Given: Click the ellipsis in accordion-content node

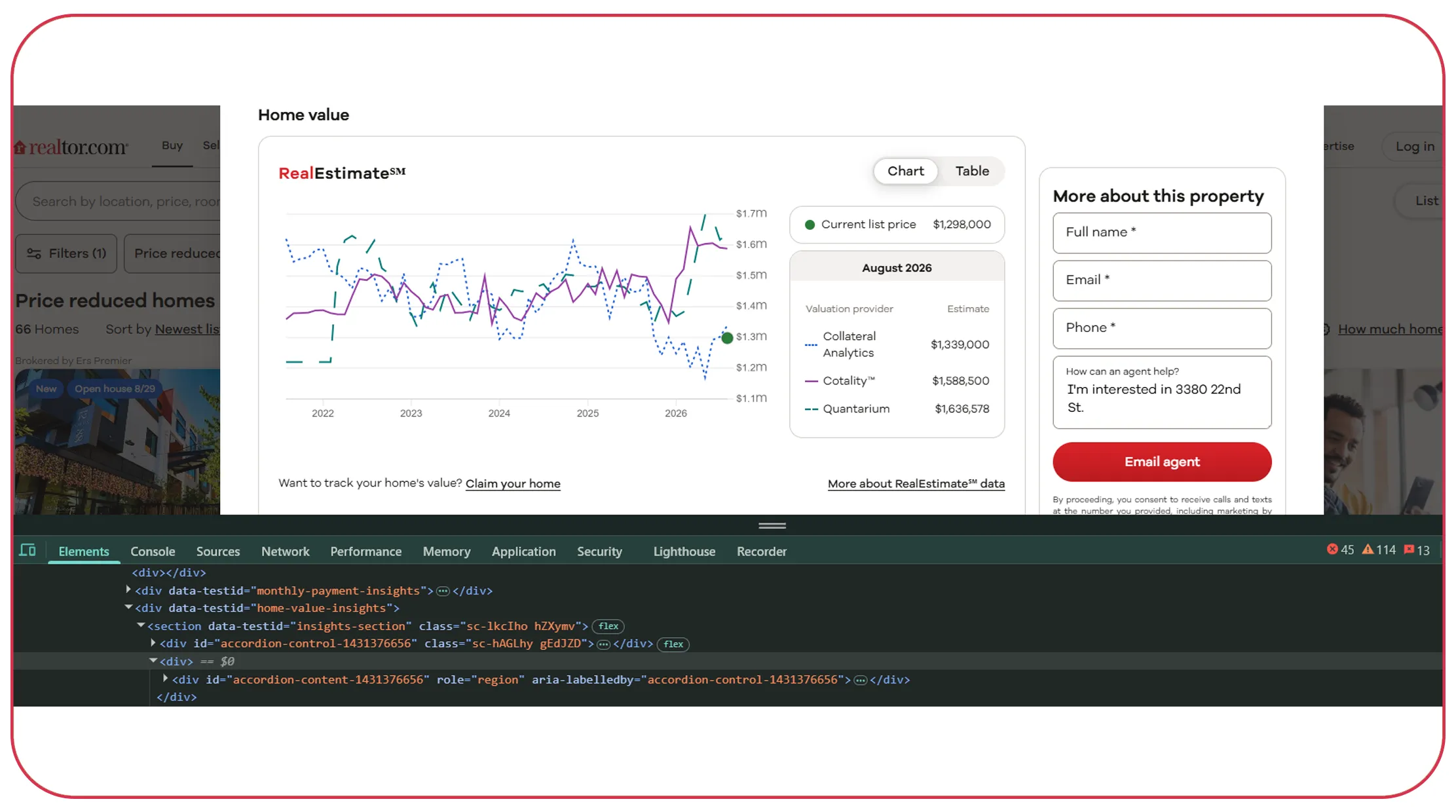Looking at the screenshot, I should pyautogui.click(x=860, y=680).
